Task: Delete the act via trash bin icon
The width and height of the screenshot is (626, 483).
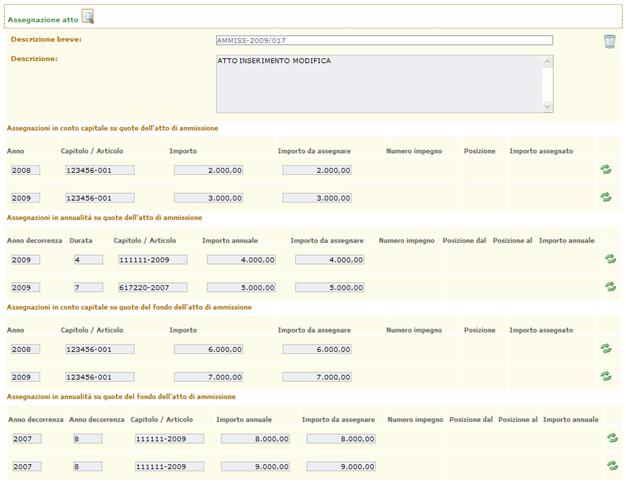Action: pyautogui.click(x=609, y=41)
